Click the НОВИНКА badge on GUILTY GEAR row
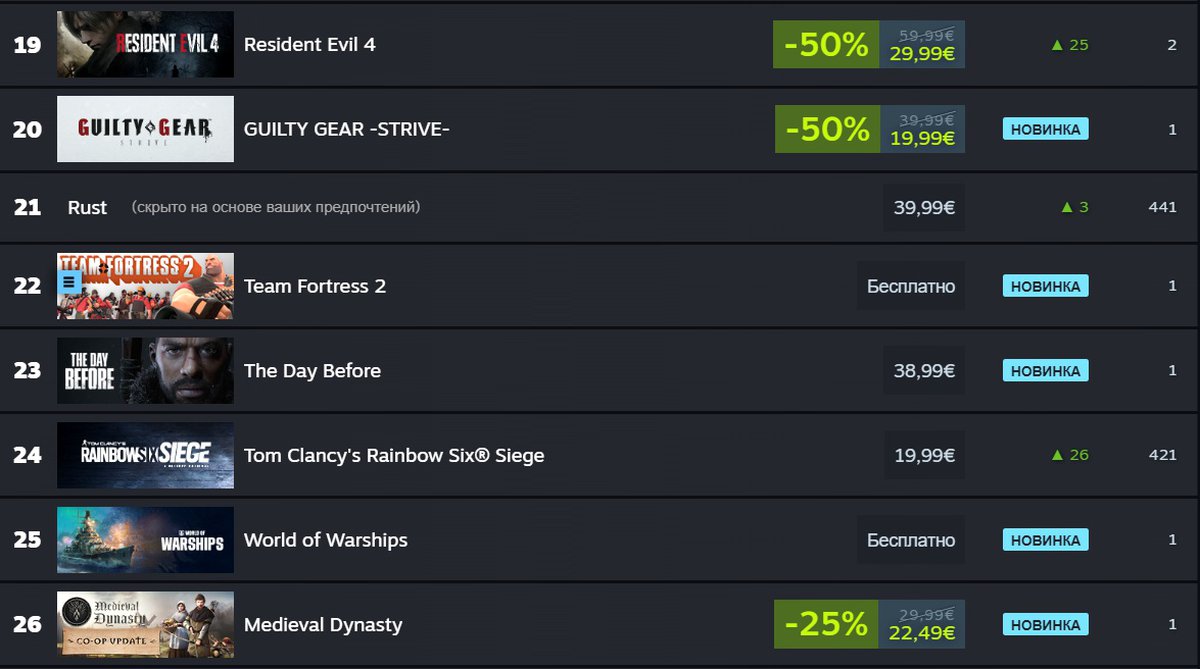 pos(1045,129)
